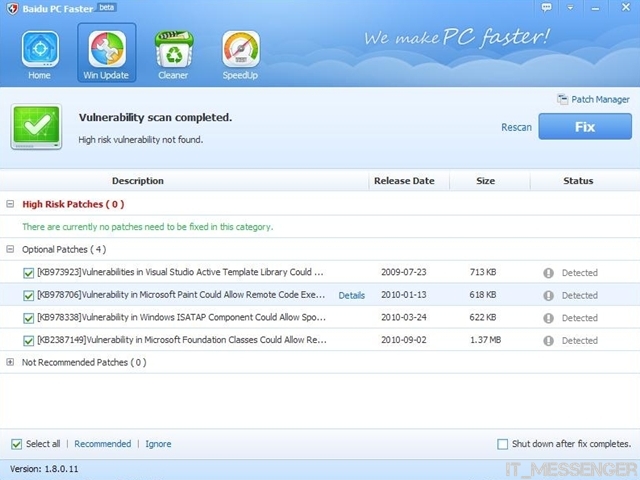Screen dimensions: 640x480
Task: Click the High Risk Patches ( 0 ) label
Action: coord(73,204)
